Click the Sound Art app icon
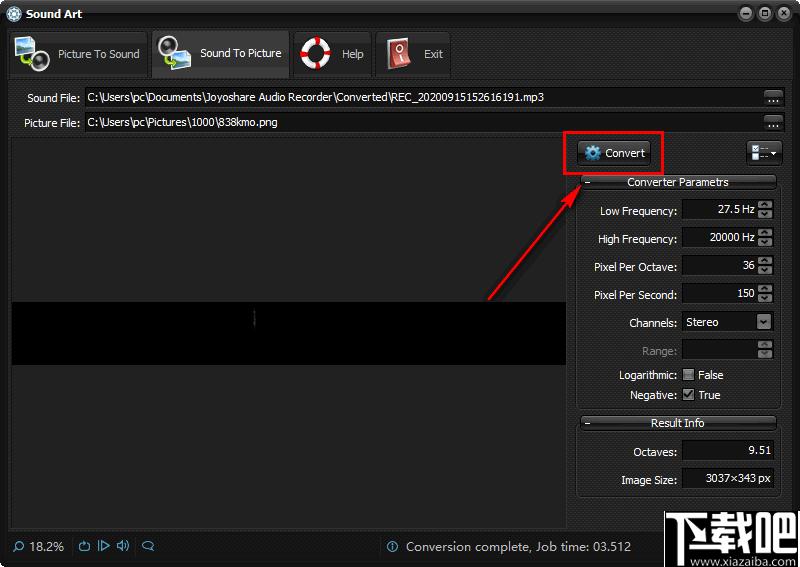The width and height of the screenshot is (800, 567). click(14, 14)
